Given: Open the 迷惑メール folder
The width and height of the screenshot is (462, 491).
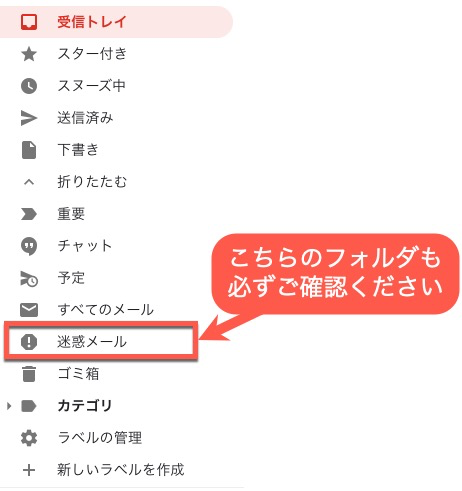Looking at the screenshot, I should point(101,342).
